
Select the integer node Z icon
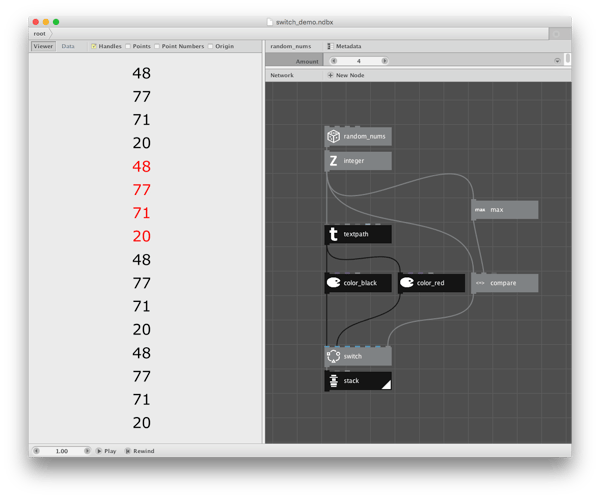(x=333, y=161)
